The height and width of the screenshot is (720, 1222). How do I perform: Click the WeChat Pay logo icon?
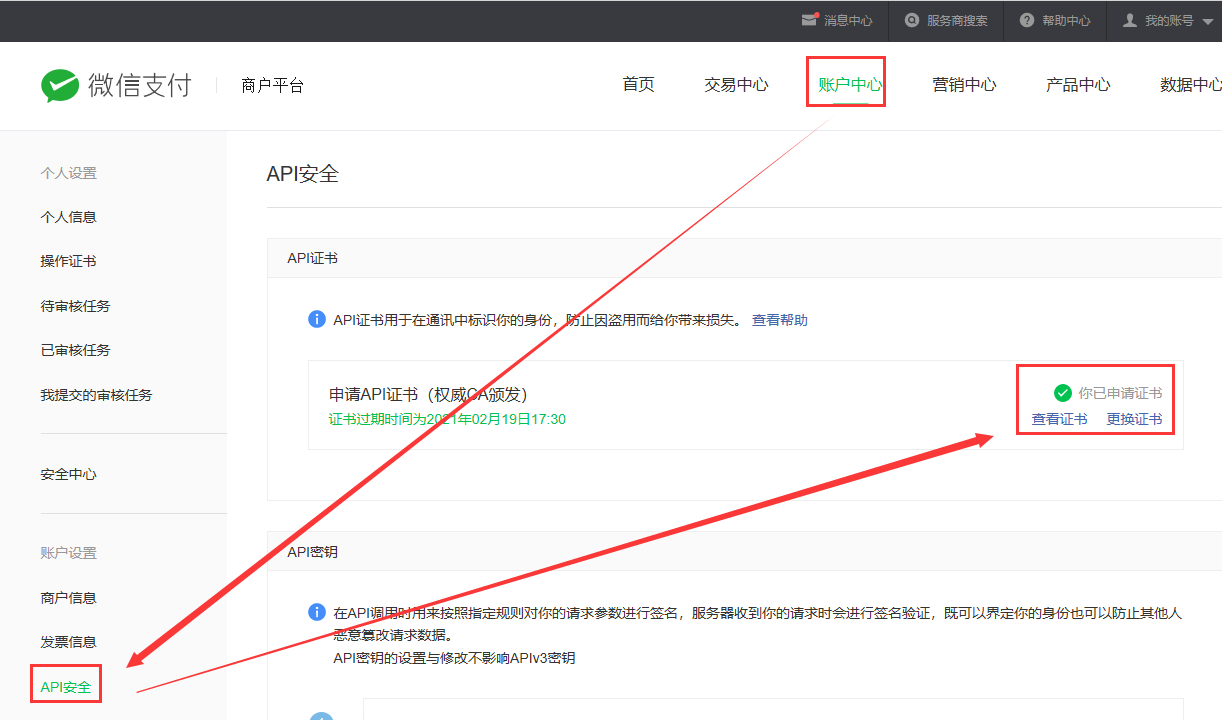[x=60, y=86]
